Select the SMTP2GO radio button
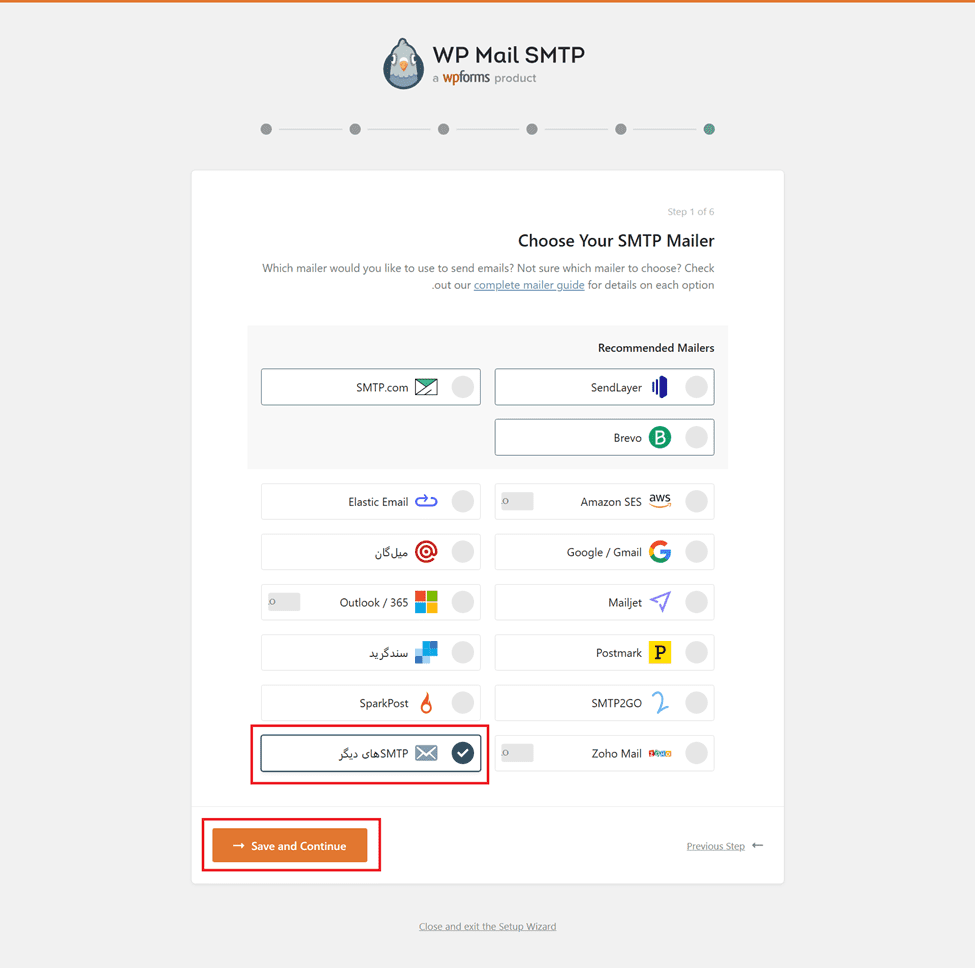Viewport: 975px width, 968px height. pos(696,703)
